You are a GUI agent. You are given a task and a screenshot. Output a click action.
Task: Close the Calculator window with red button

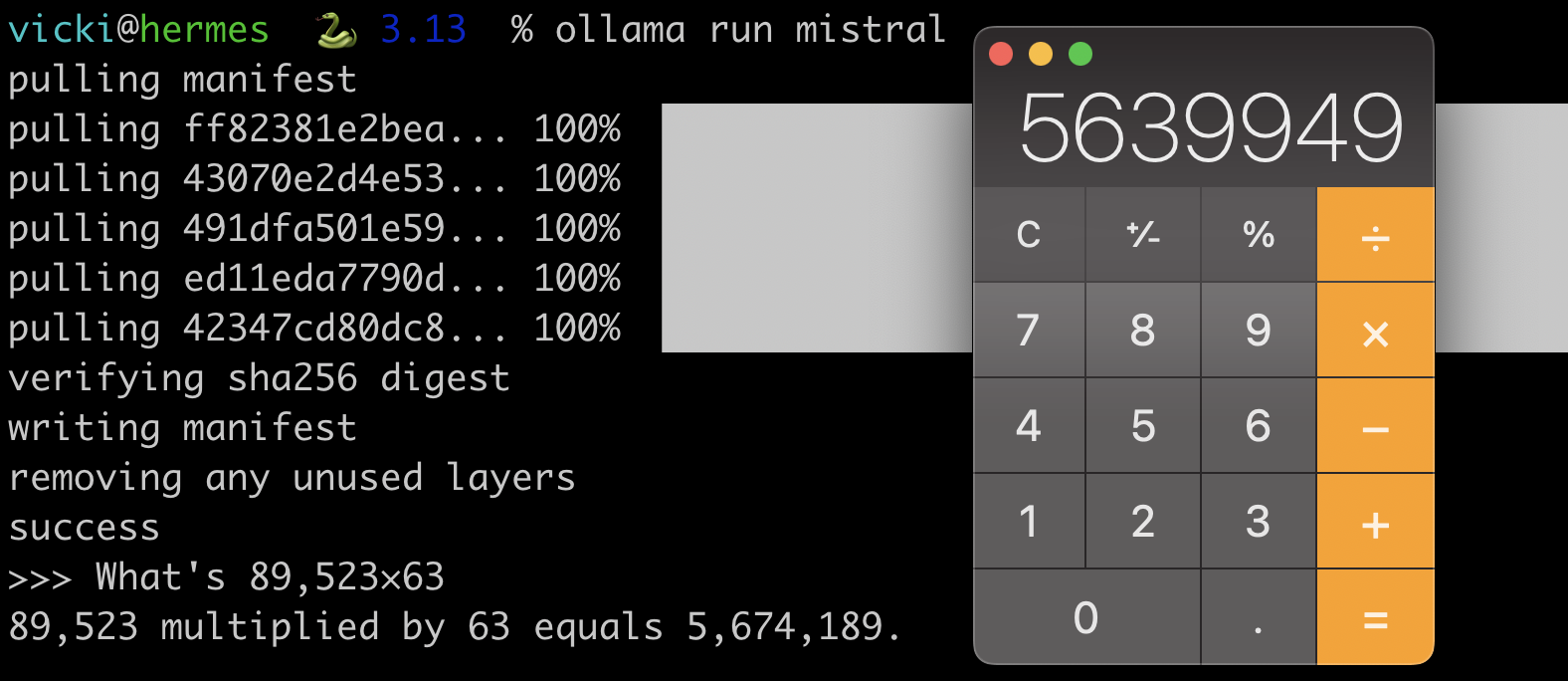1001,54
